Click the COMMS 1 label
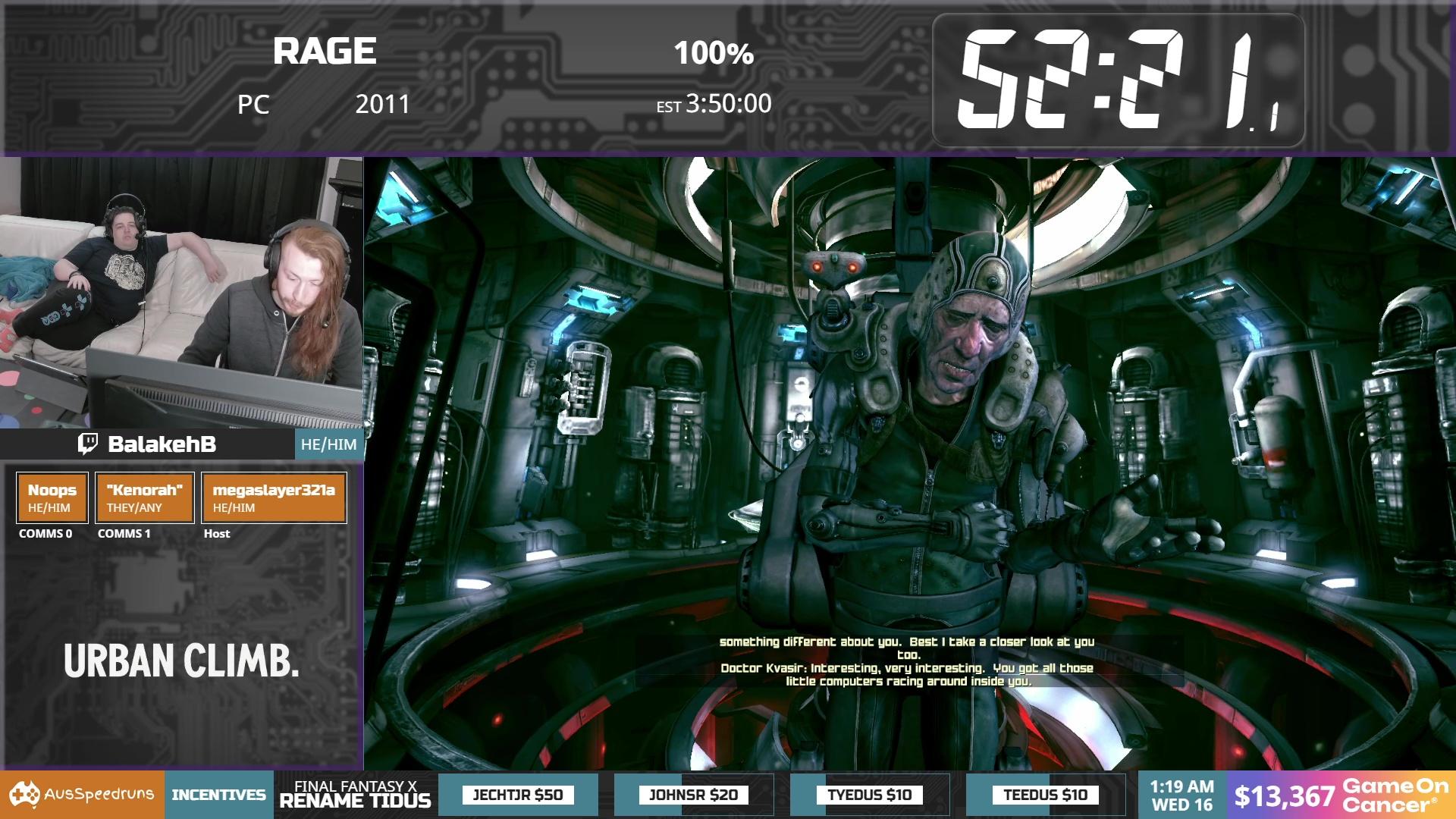 pos(124,534)
